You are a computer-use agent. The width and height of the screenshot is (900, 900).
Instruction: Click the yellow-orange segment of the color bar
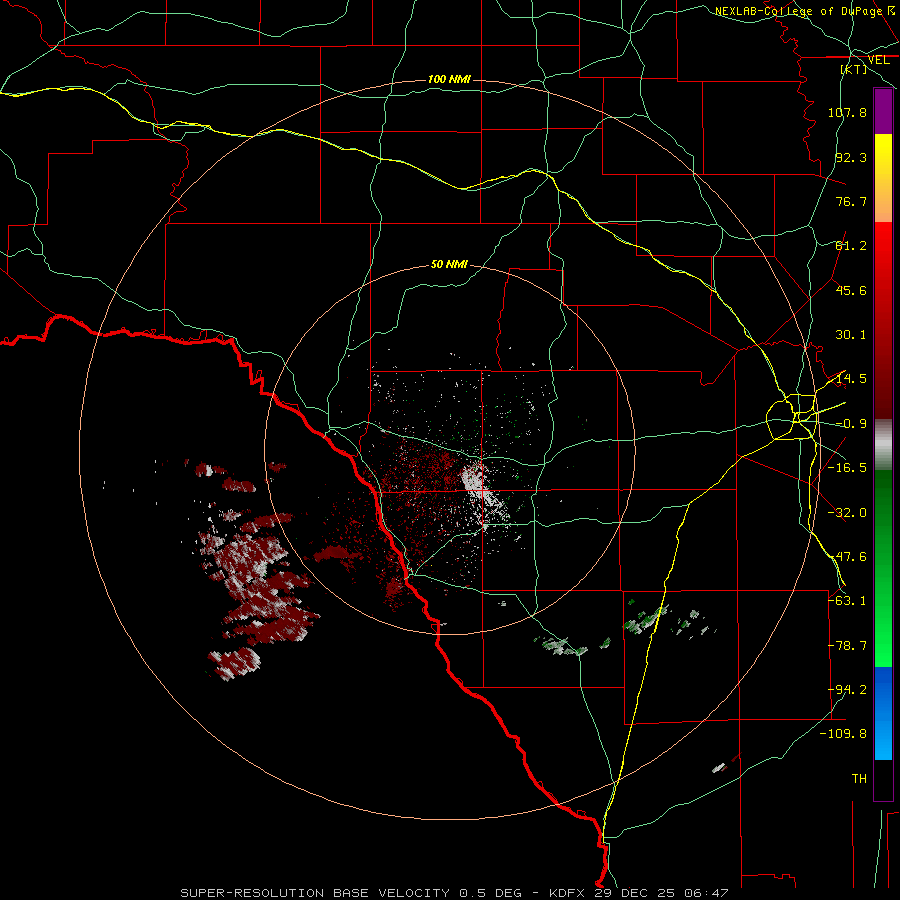pos(883,178)
